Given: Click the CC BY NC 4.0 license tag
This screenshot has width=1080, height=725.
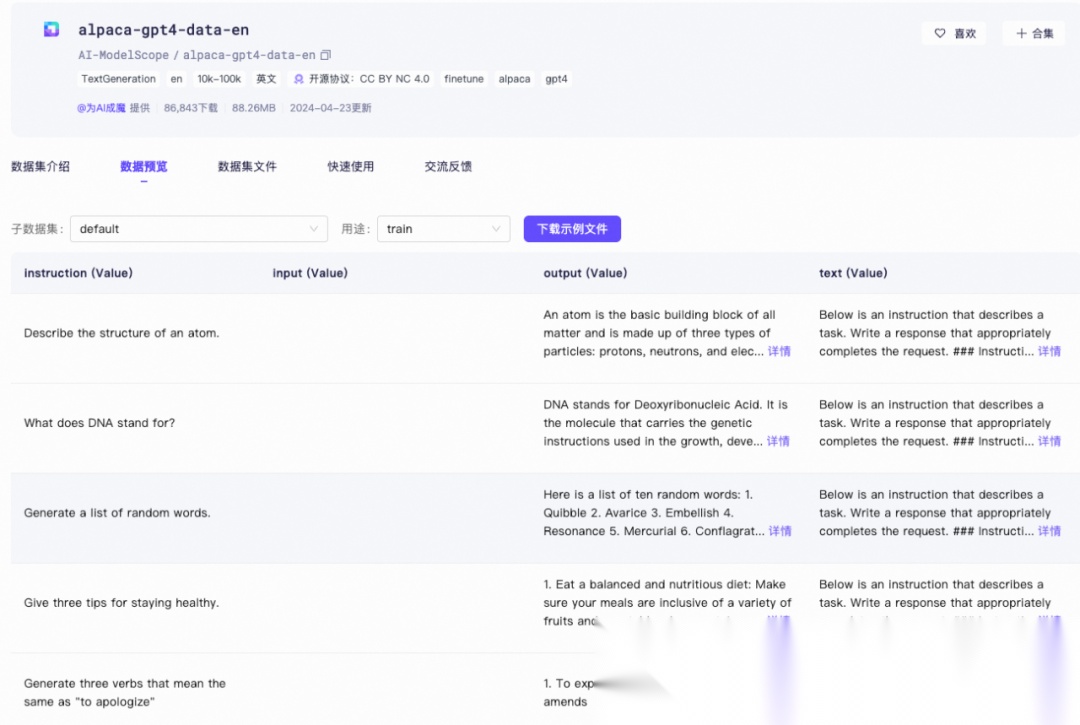Looking at the screenshot, I should pyautogui.click(x=395, y=79).
